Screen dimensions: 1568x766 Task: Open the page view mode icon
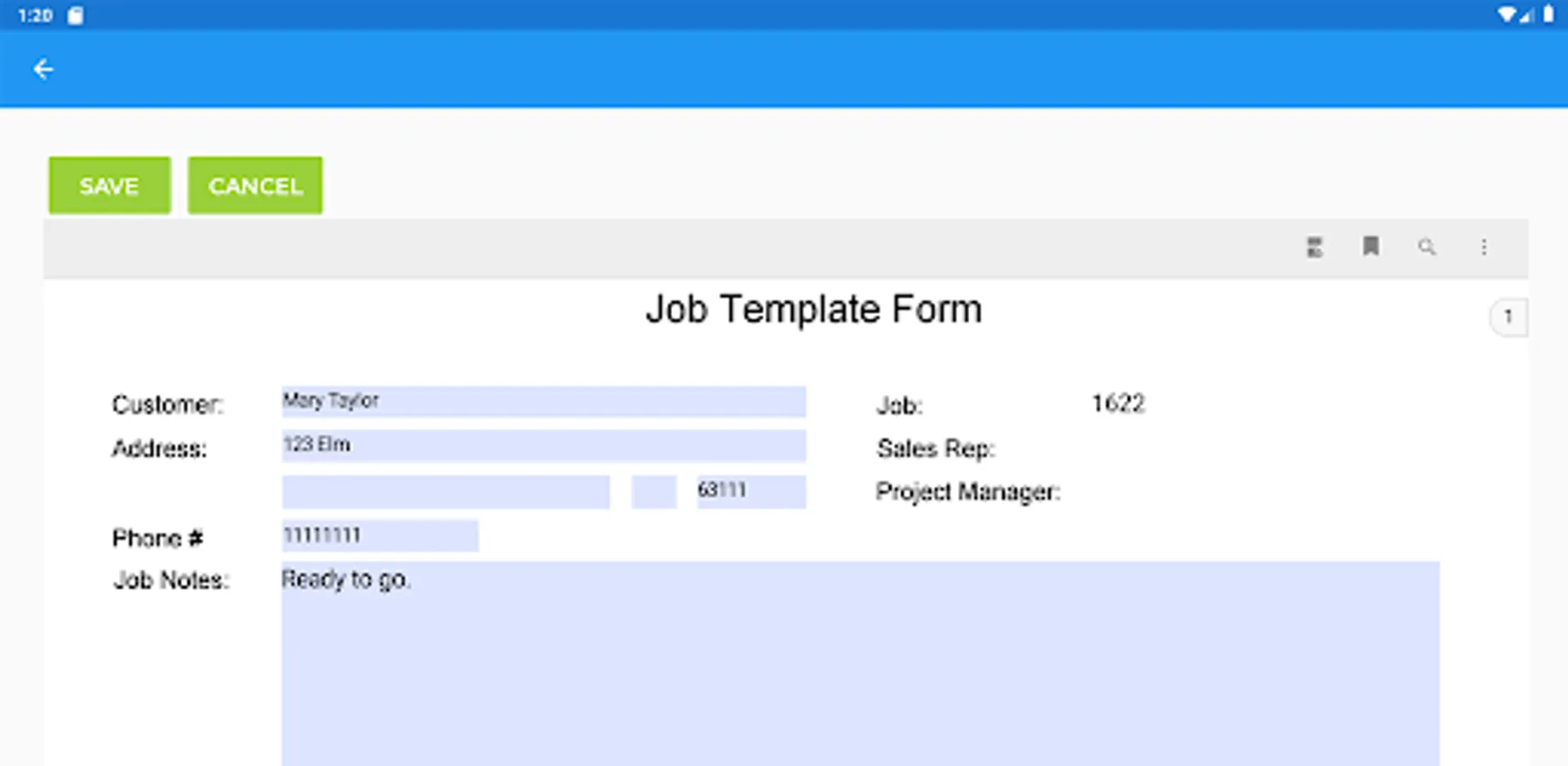click(x=1314, y=247)
